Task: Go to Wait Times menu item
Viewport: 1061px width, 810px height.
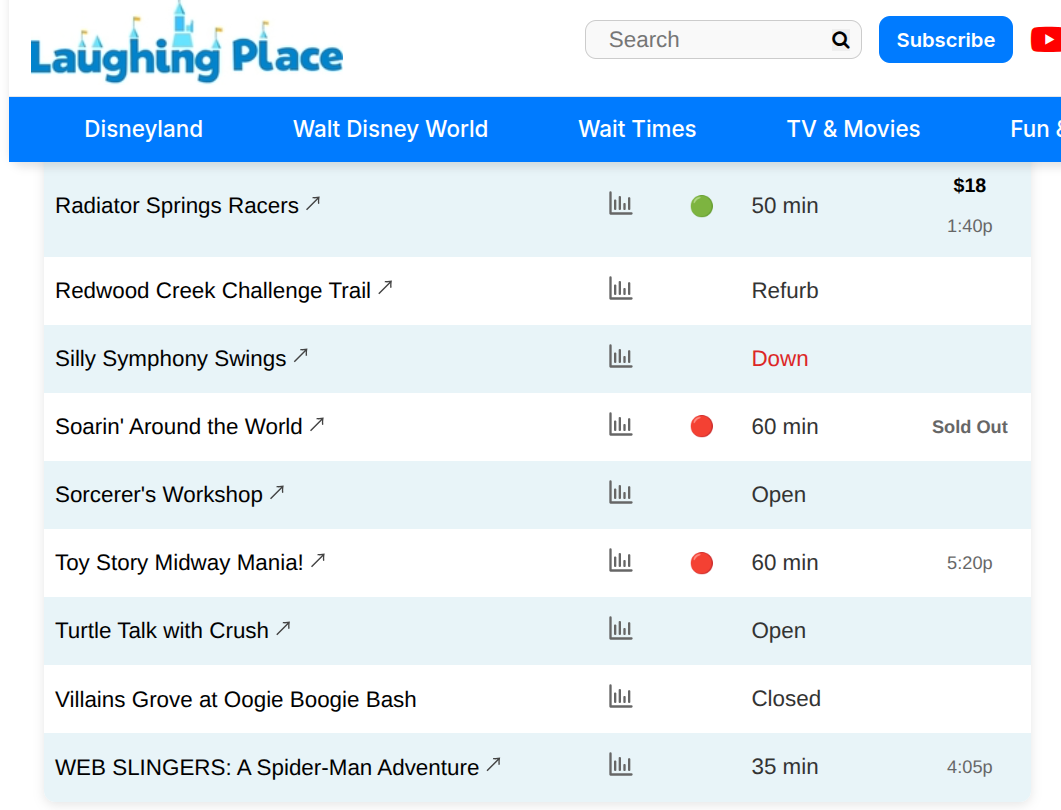Action: click(637, 129)
